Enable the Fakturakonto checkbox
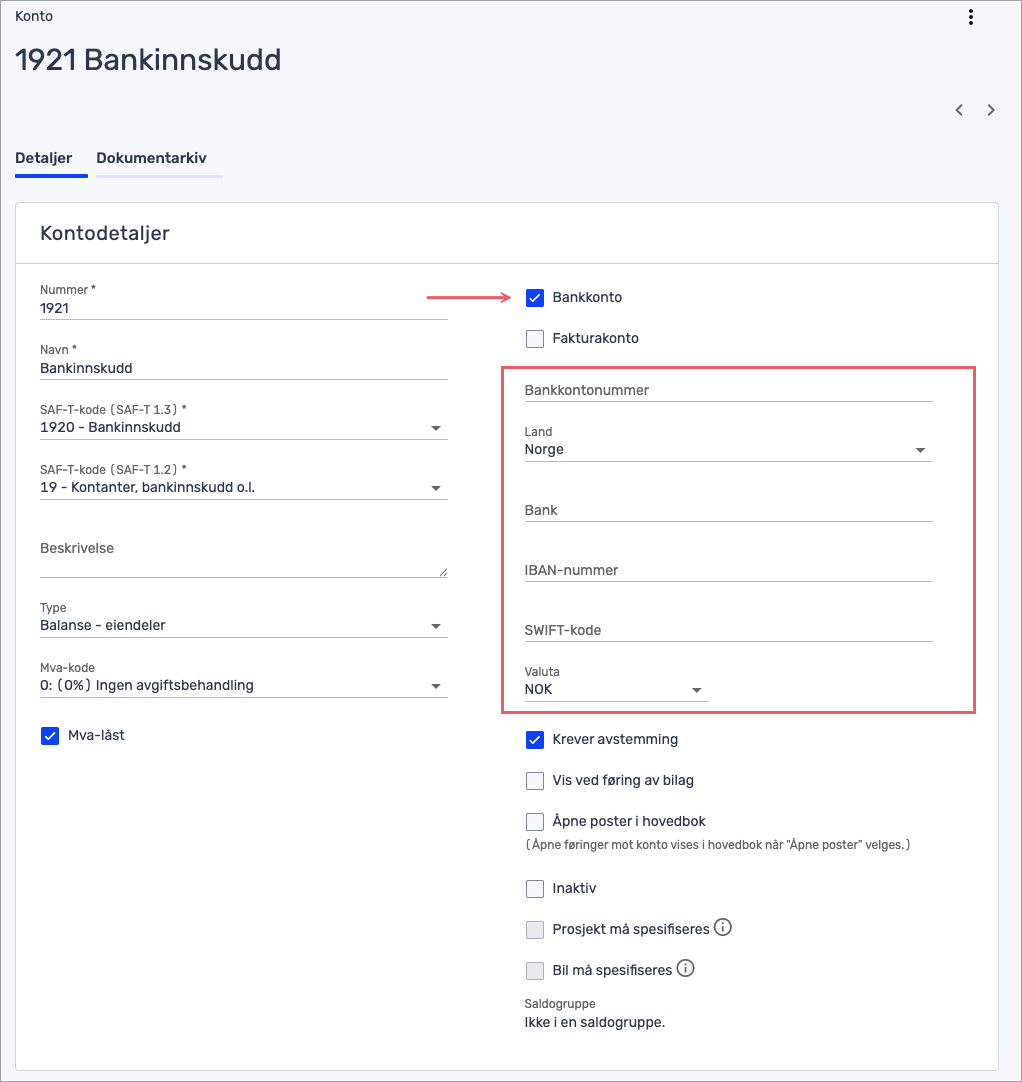Image resolution: width=1022 pixels, height=1082 pixels. pos(535,338)
